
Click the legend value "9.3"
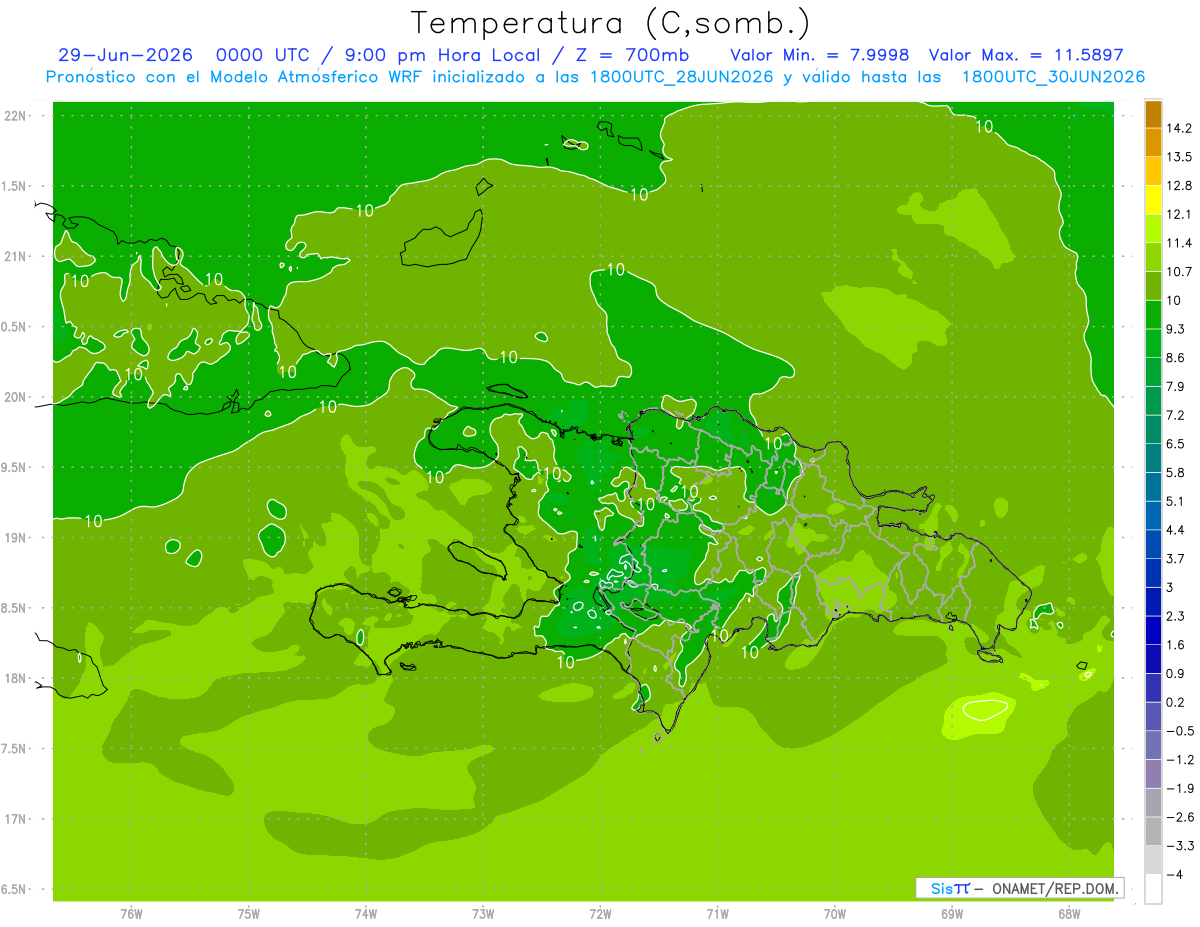[1175, 329]
